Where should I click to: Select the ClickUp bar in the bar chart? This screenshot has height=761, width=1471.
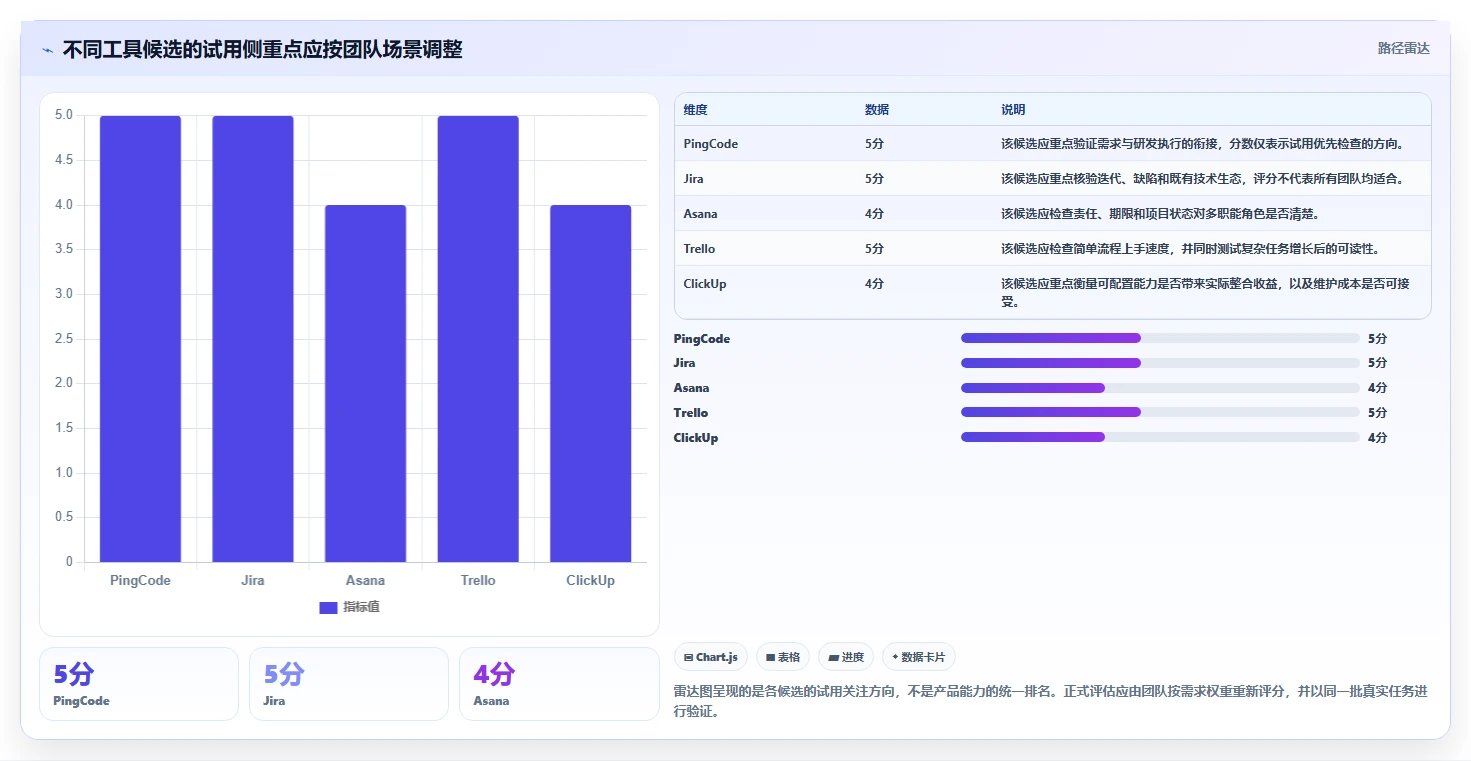click(590, 383)
